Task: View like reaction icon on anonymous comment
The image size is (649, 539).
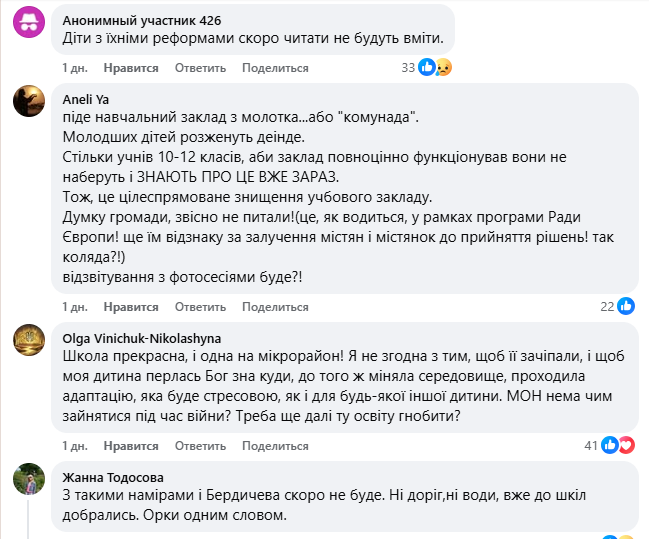Action: pyautogui.click(x=426, y=67)
